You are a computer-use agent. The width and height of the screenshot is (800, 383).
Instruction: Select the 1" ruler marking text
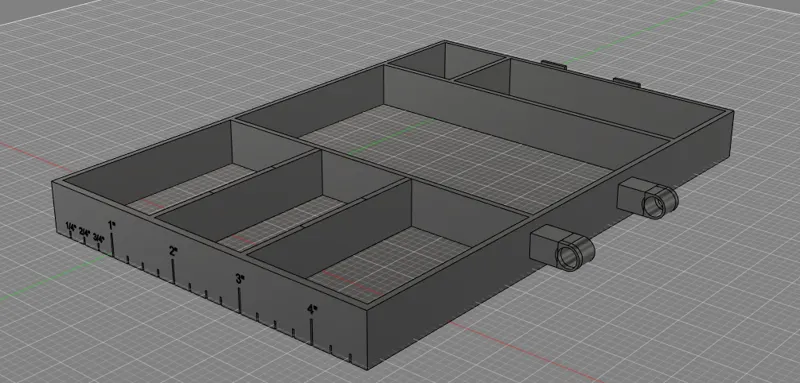point(112,224)
